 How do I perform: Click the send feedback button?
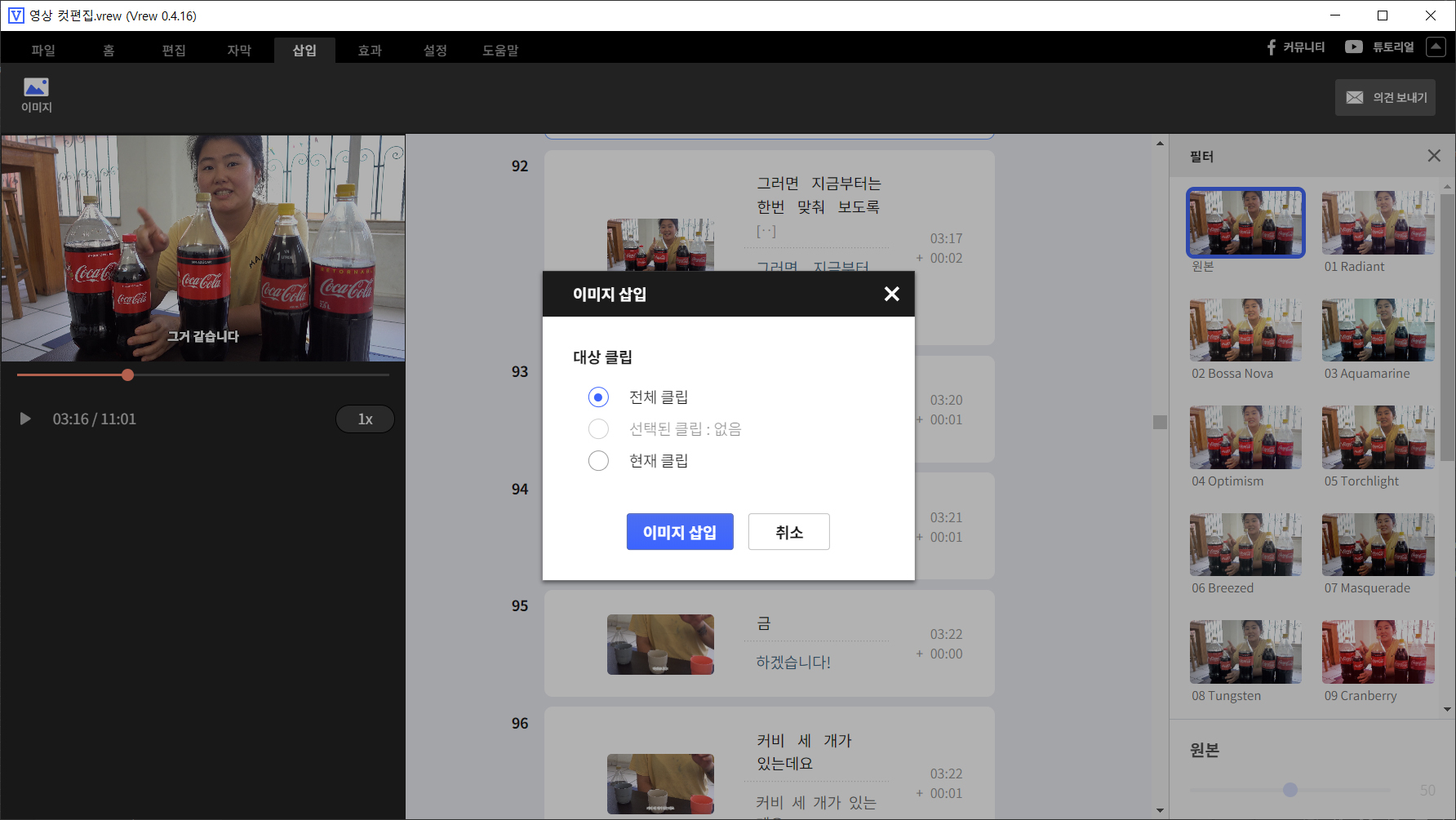[1385, 97]
